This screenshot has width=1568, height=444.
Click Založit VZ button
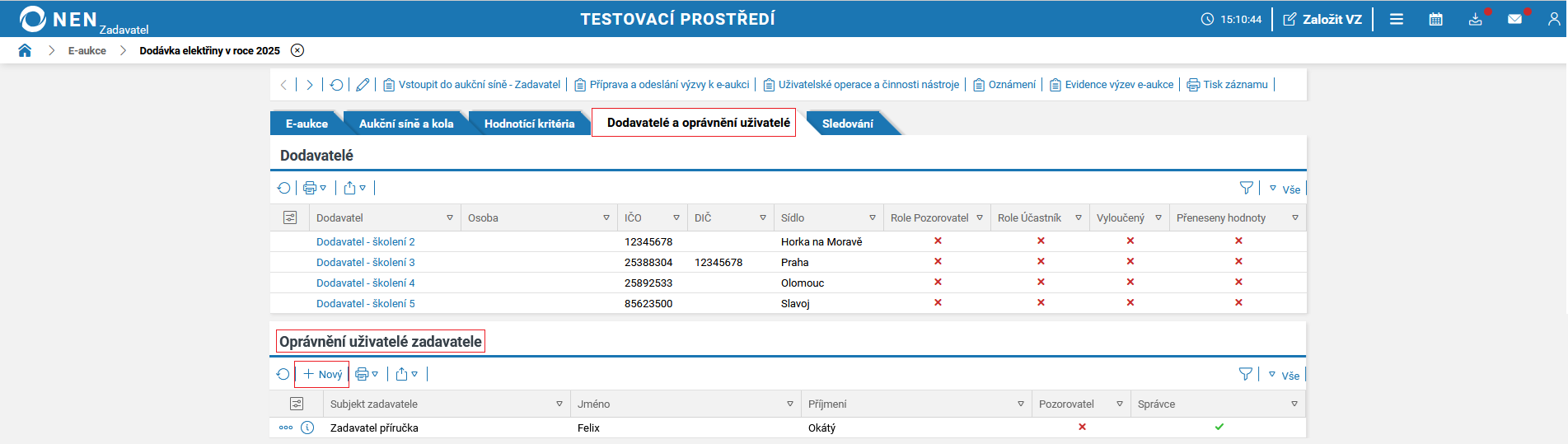pyautogui.click(x=1322, y=19)
